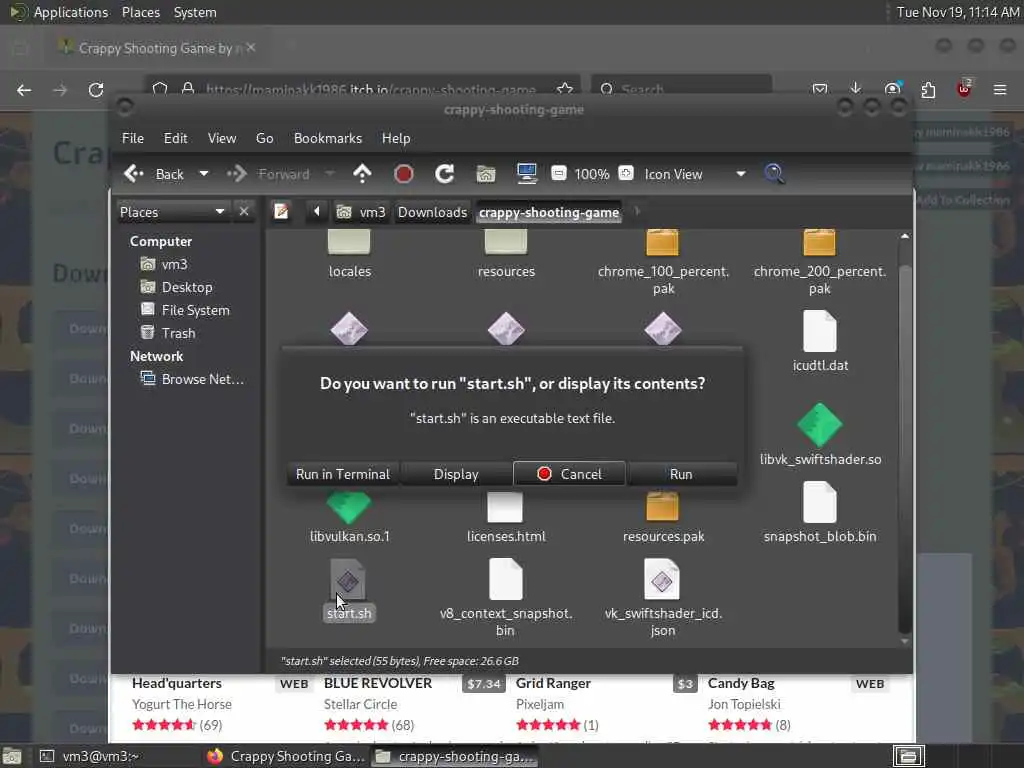Screen dimensions: 1024x768
Task: Select crappy-shooting-game path bar segment
Action: click(x=549, y=212)
